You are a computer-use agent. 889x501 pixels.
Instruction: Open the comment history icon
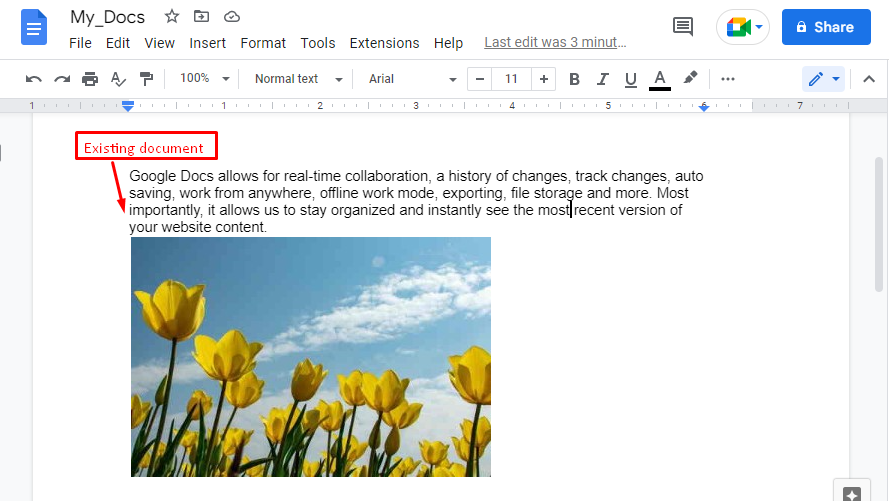click(x=683, y=27)
